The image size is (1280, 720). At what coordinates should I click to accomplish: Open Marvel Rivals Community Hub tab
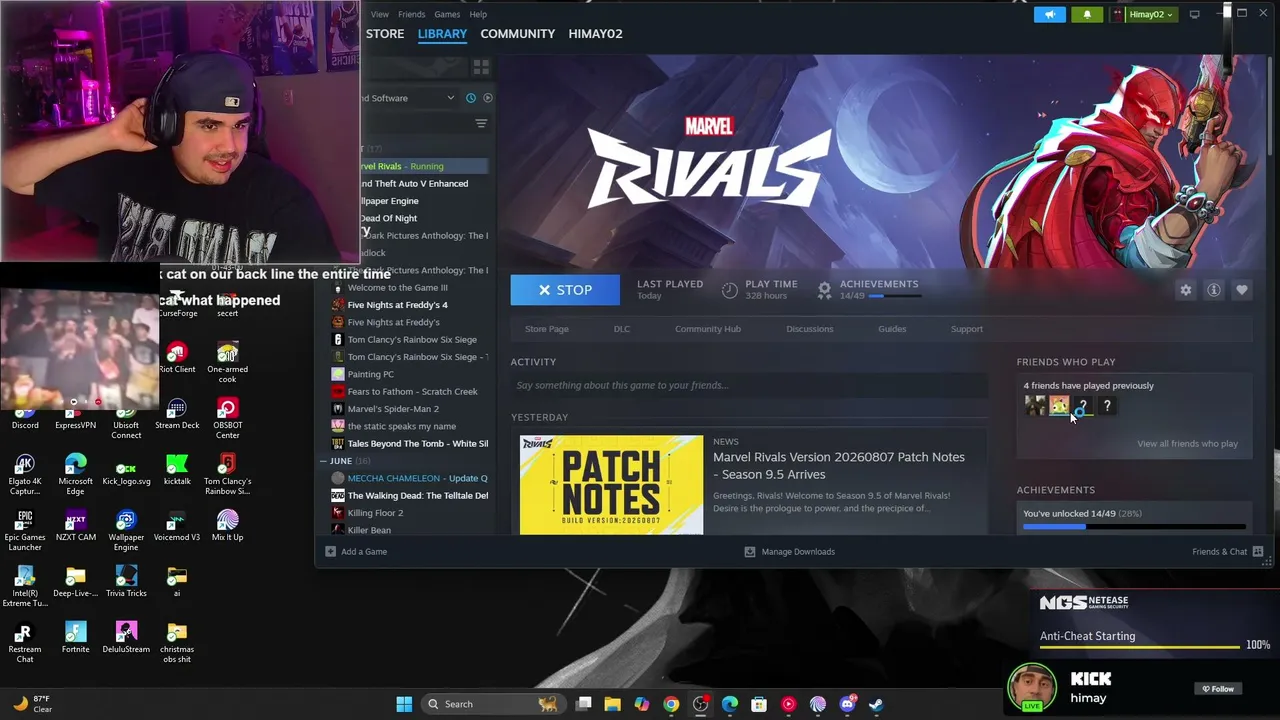[x=708, y=329]
